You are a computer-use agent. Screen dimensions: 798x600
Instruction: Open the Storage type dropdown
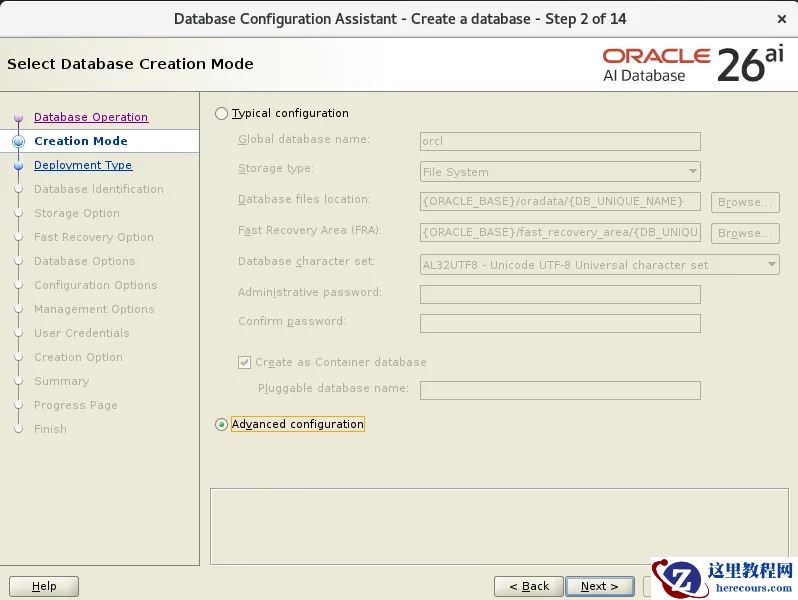(560, 172)
